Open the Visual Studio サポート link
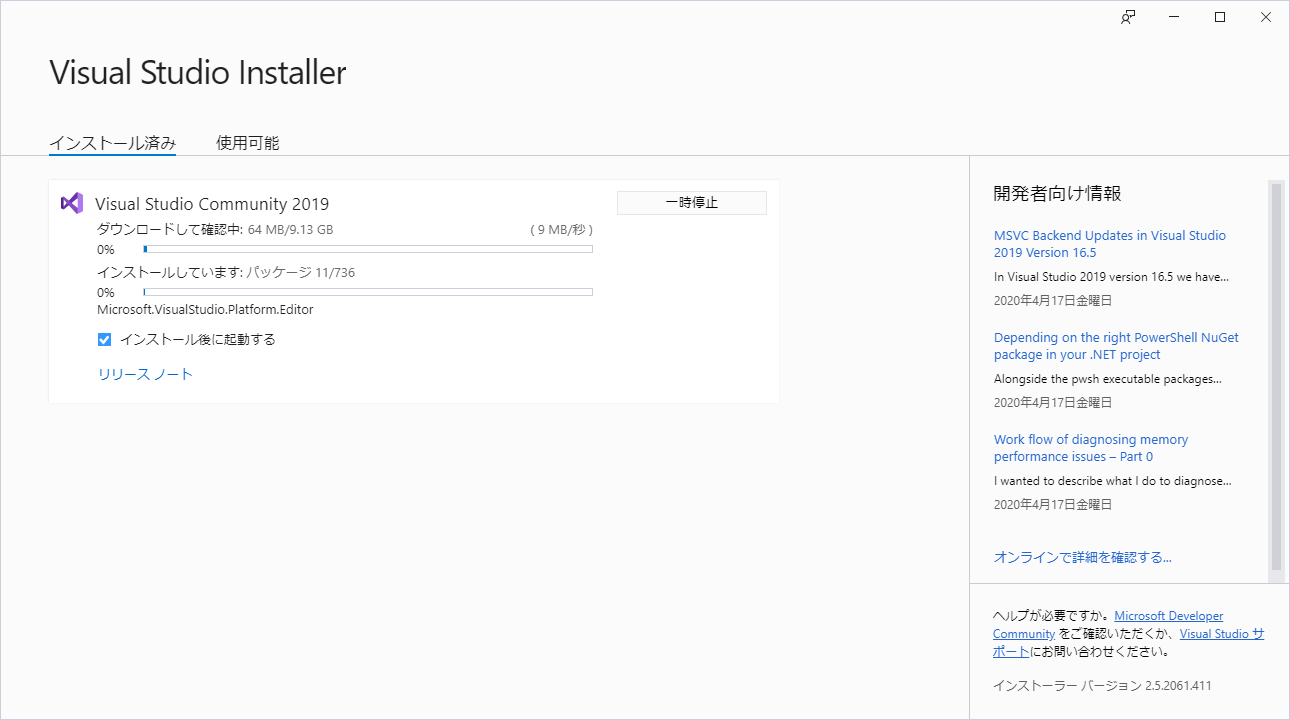This screenshot has height=720, width=1290. [1128, 642]
